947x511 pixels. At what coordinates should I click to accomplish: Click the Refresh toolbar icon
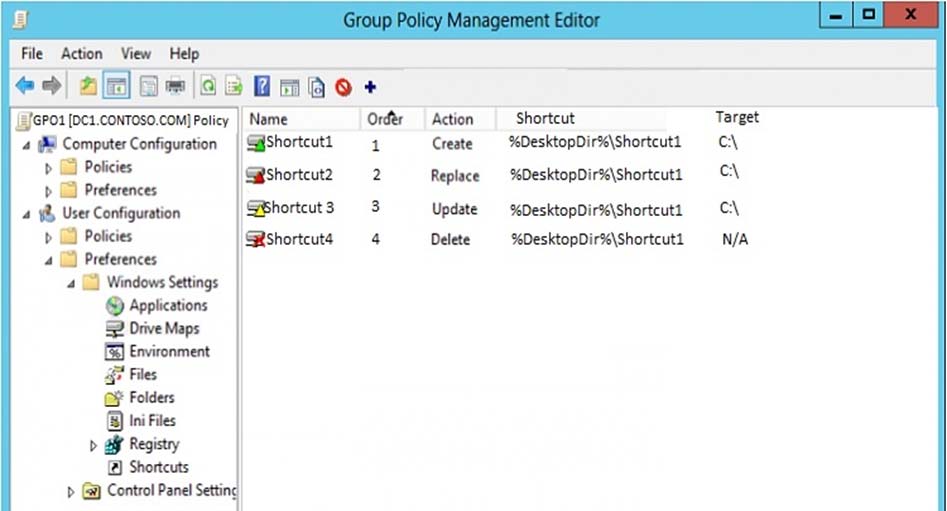click(x=208, y=86)
